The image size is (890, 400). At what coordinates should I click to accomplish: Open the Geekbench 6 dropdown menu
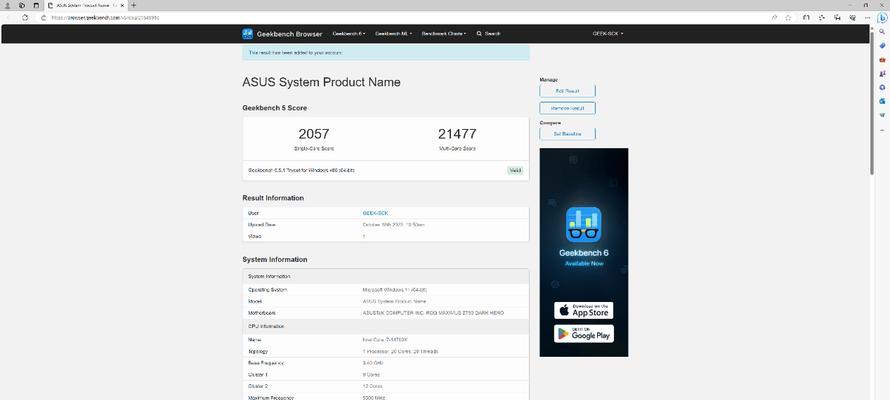click(349, 34)
